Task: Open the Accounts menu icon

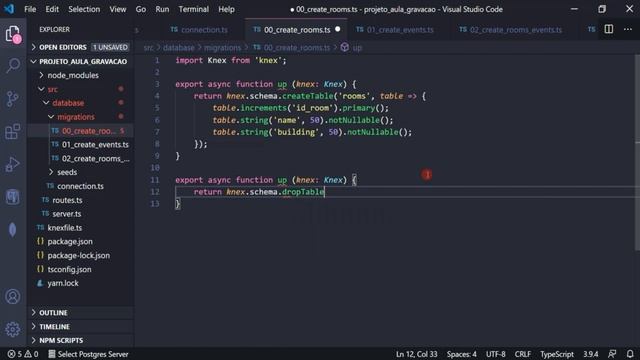Action: [13, 296]
